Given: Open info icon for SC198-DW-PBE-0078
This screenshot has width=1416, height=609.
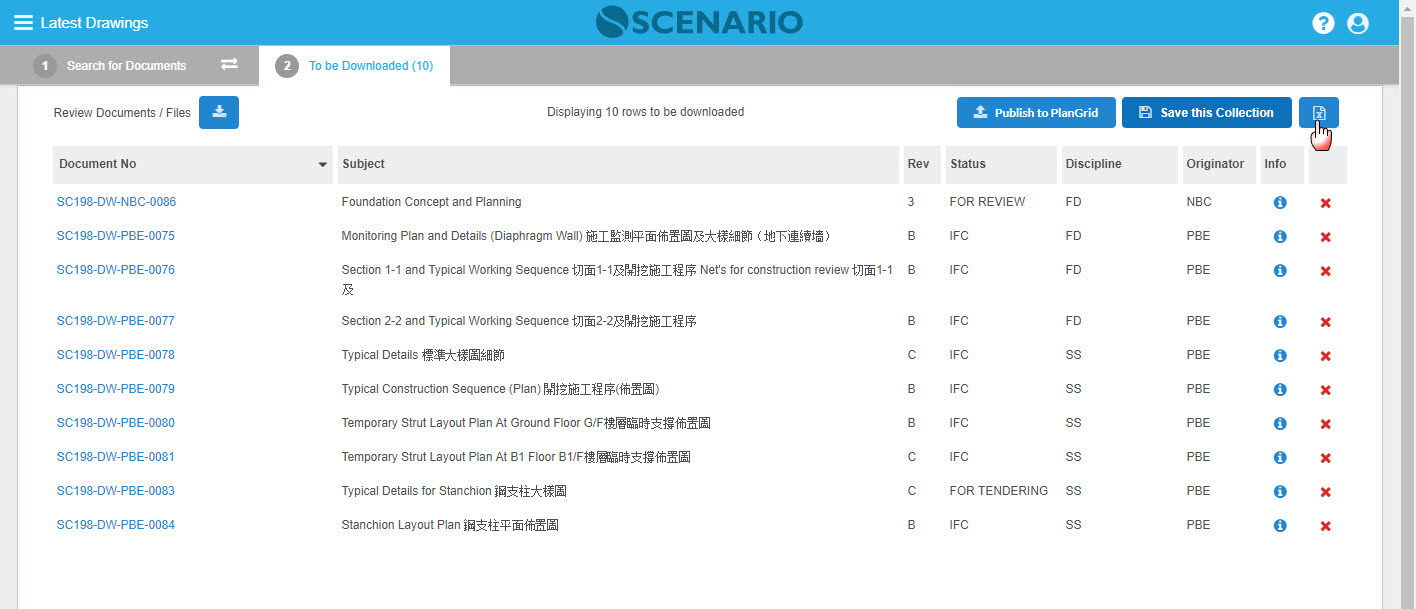Looking at the screenshot, I should pos(1279,356).
